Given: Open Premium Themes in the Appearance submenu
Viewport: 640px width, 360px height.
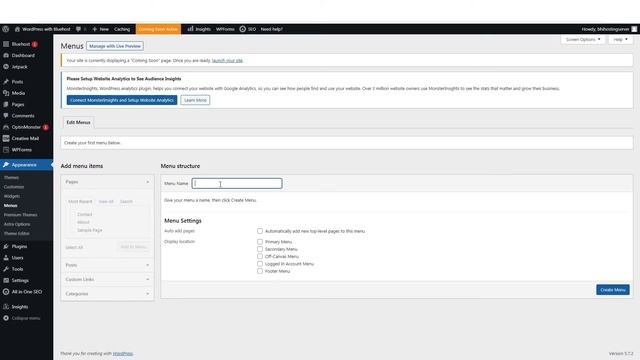Looking at the screenshot, I should [x=20, y=215].
